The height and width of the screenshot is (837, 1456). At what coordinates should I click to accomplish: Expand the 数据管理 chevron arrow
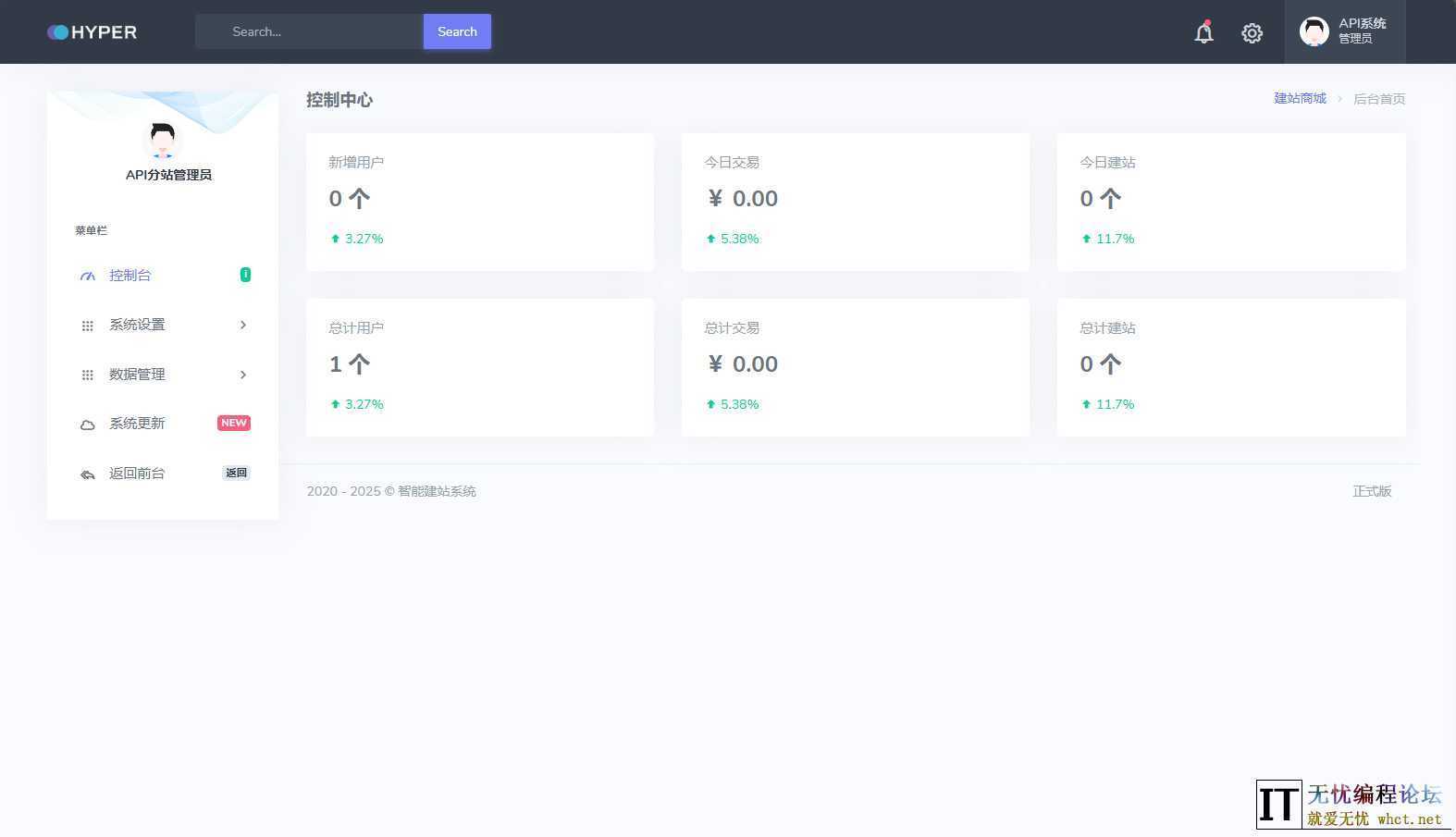coord(243,375)
